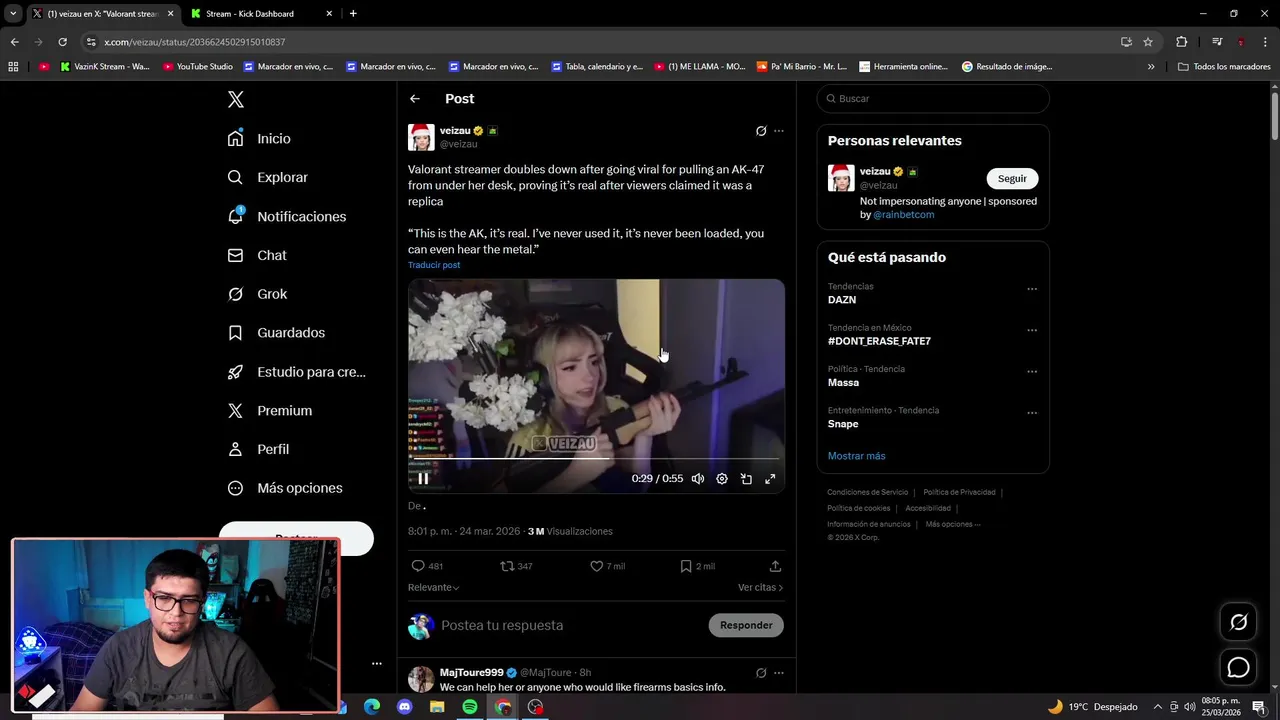Open more options for Snape trend
Viewport: 1280px width, 720px height.
(x=1032, y=412)
